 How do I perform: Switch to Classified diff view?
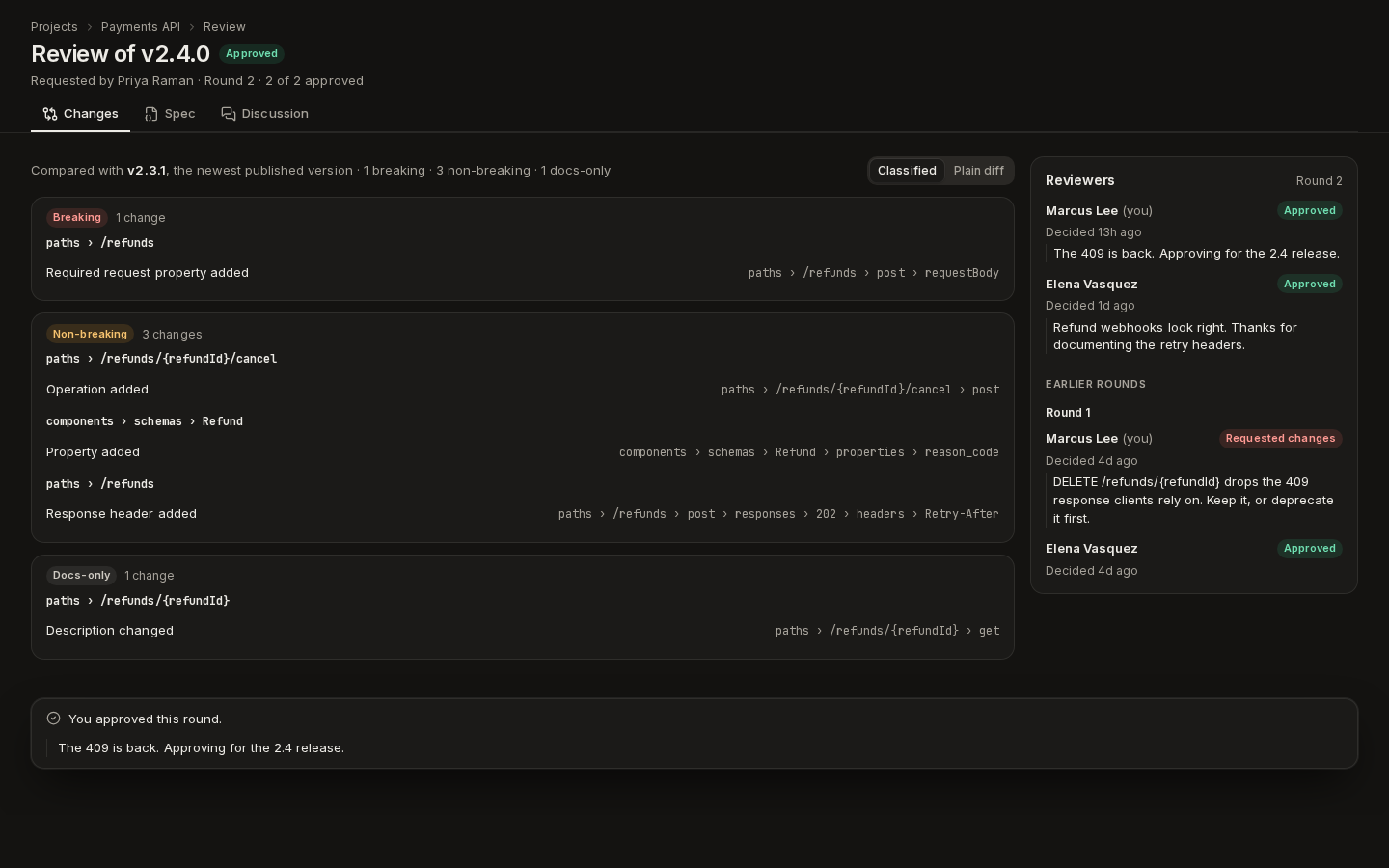(x=907, y=171)
